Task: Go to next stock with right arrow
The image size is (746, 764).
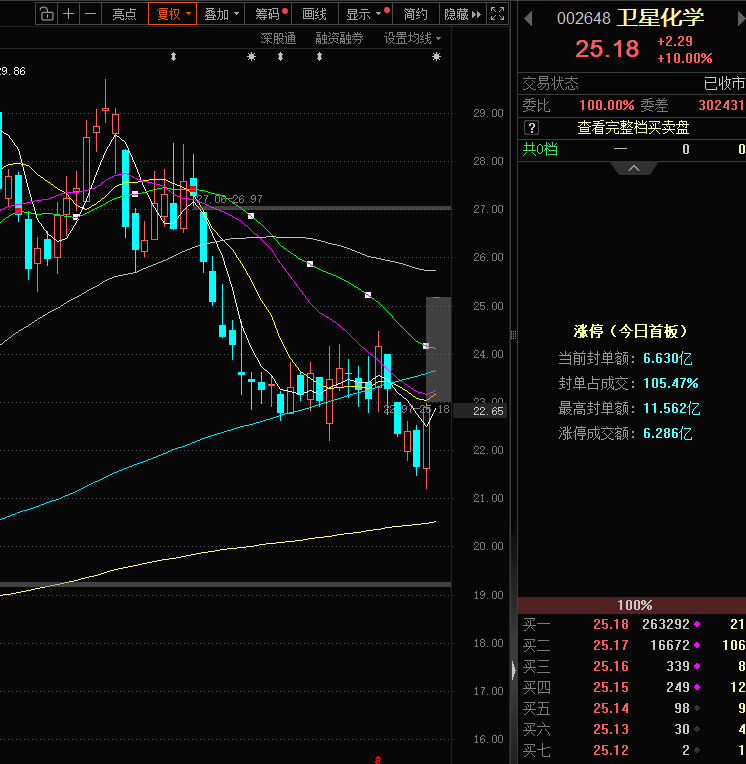Action: click(x=741, y=19)
